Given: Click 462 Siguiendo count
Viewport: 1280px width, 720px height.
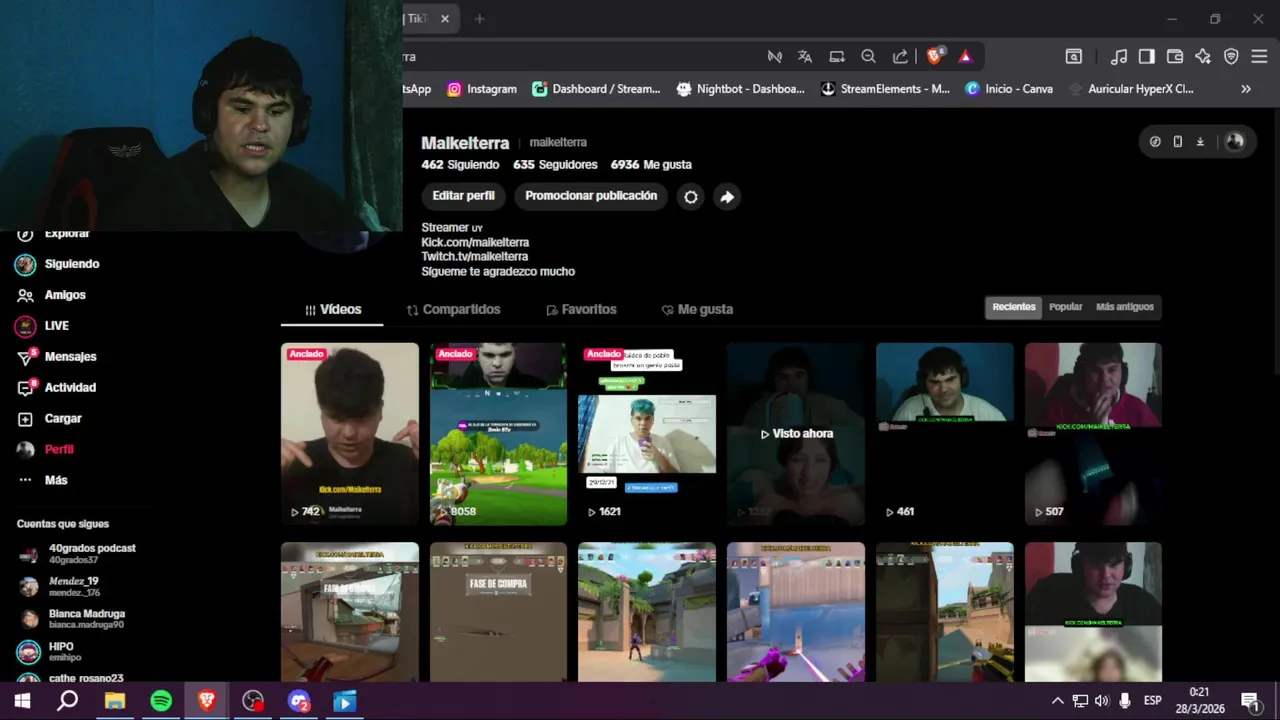Looking at the screenshot, I should click(x=460, y=165).
